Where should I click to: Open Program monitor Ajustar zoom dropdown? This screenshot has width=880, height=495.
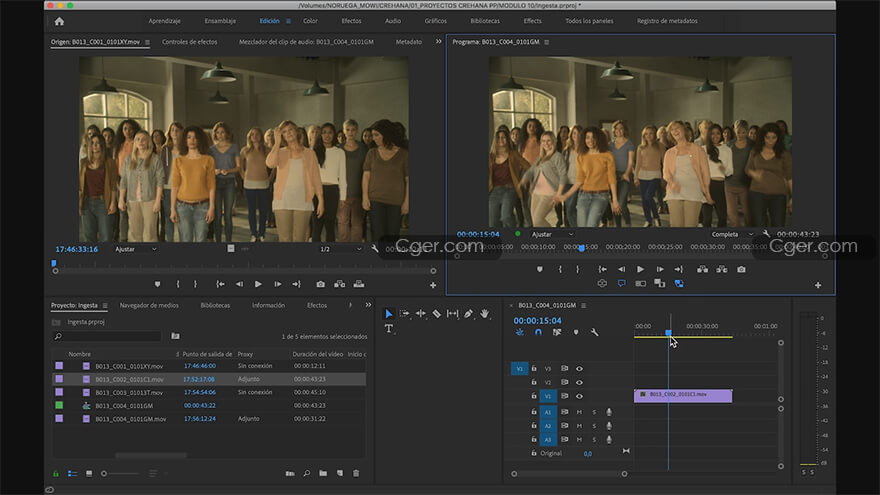[x=552, y=234]
